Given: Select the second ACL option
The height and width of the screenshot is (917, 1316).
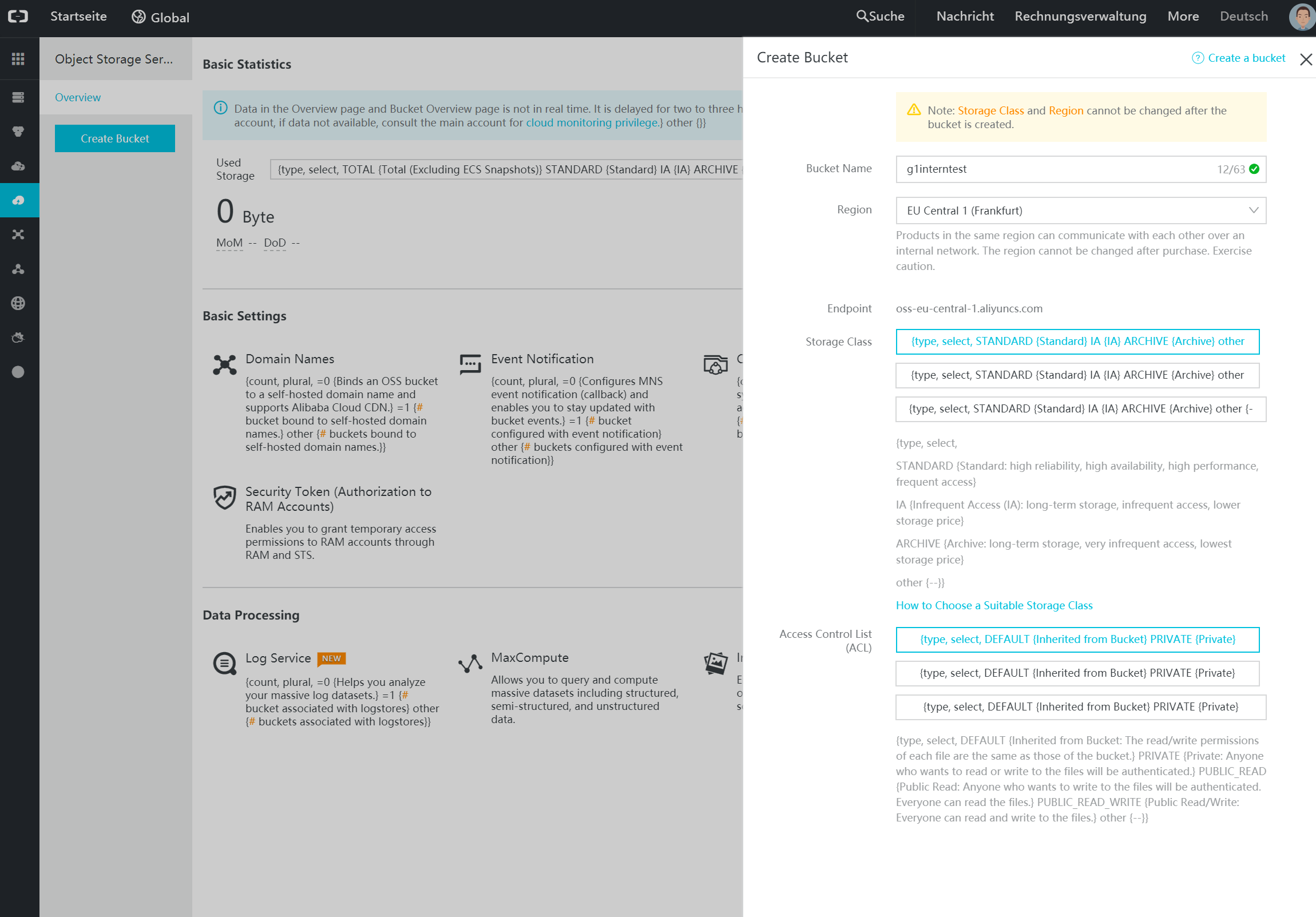Looking at the screenshot, I should point(1077,673).
